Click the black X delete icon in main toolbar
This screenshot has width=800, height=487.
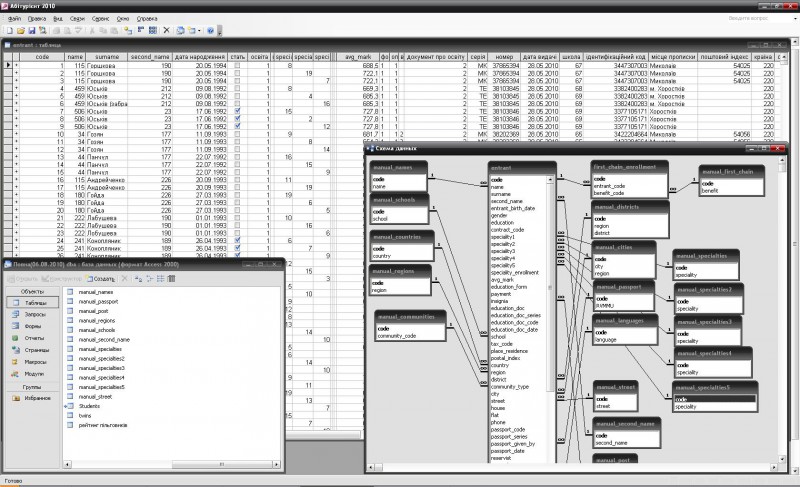[x=166, y=31]
